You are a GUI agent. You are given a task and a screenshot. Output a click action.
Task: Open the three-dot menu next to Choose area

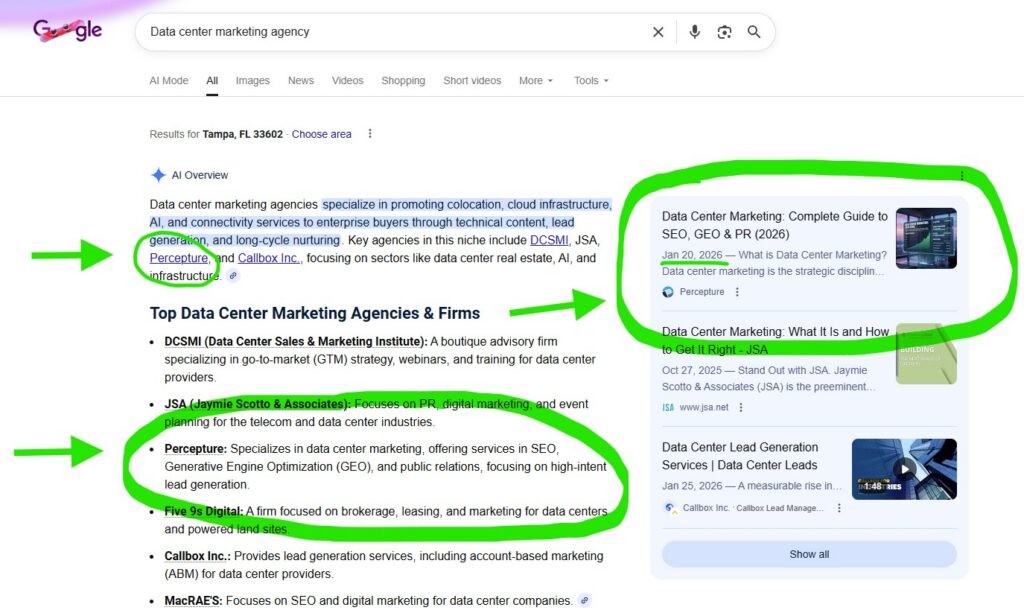(370, 133)
